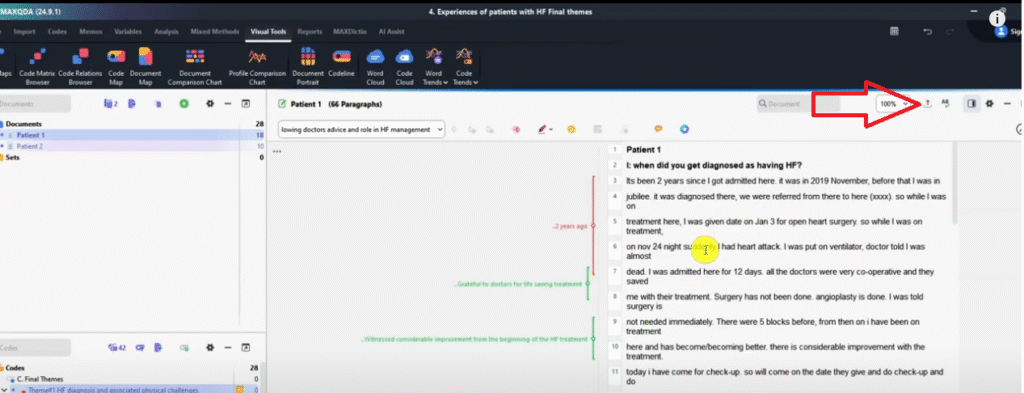Click the export document icon
This screenshot has width=1024, height=393.
pos(927,103)
